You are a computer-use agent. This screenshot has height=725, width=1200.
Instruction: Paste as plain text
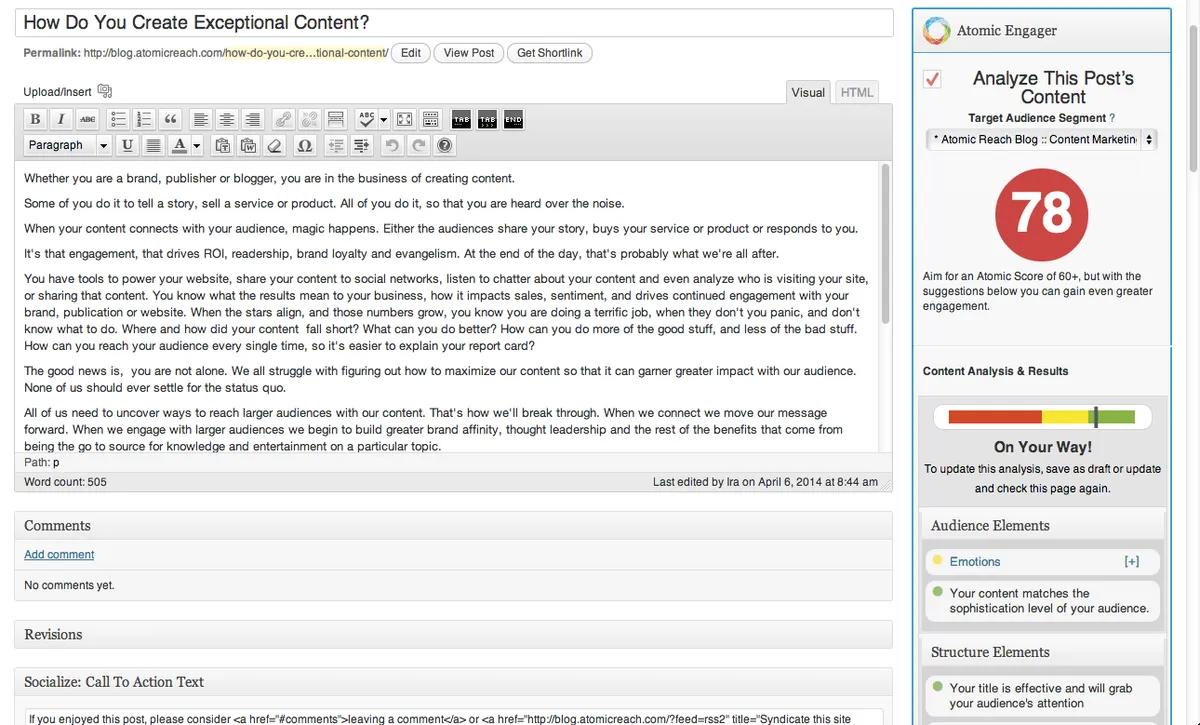coord(223,145)
